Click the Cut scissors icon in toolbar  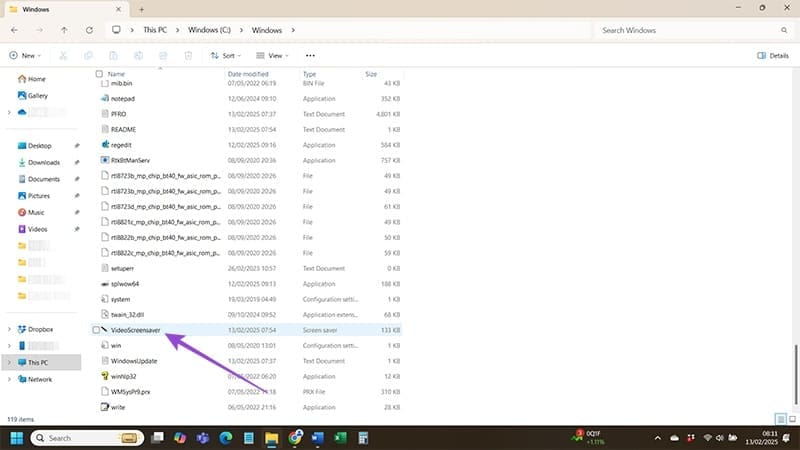(63, 56)
